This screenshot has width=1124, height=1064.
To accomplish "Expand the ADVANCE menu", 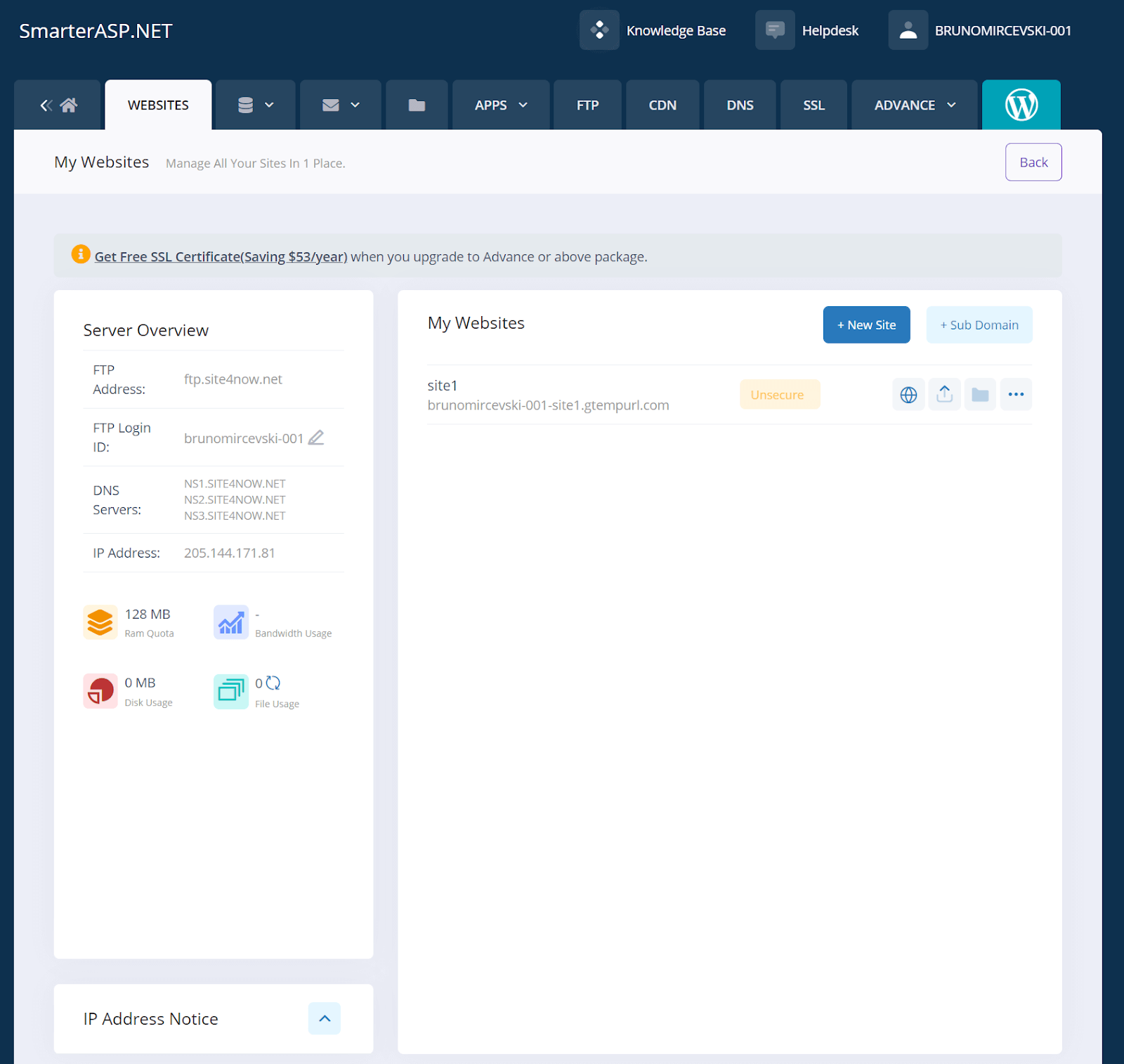I will click(x=915, y=105).
